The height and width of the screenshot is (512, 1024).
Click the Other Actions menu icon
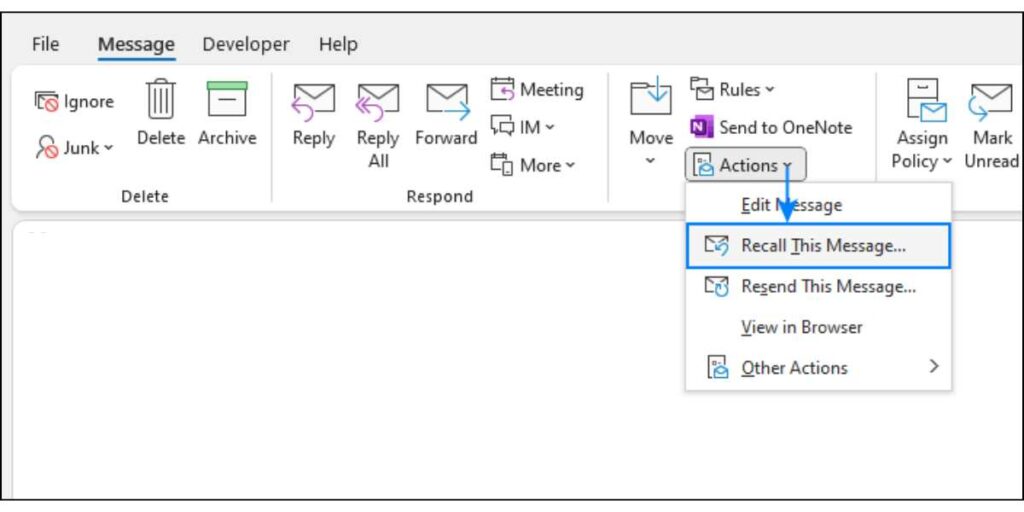(718, 368)
